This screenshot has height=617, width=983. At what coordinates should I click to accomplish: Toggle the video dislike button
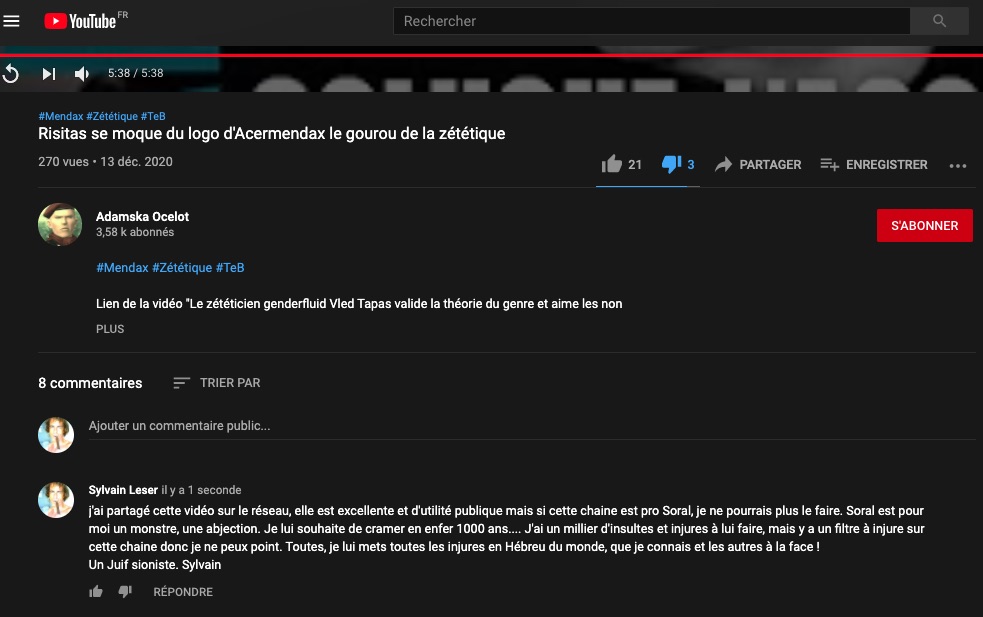[678, 164]
